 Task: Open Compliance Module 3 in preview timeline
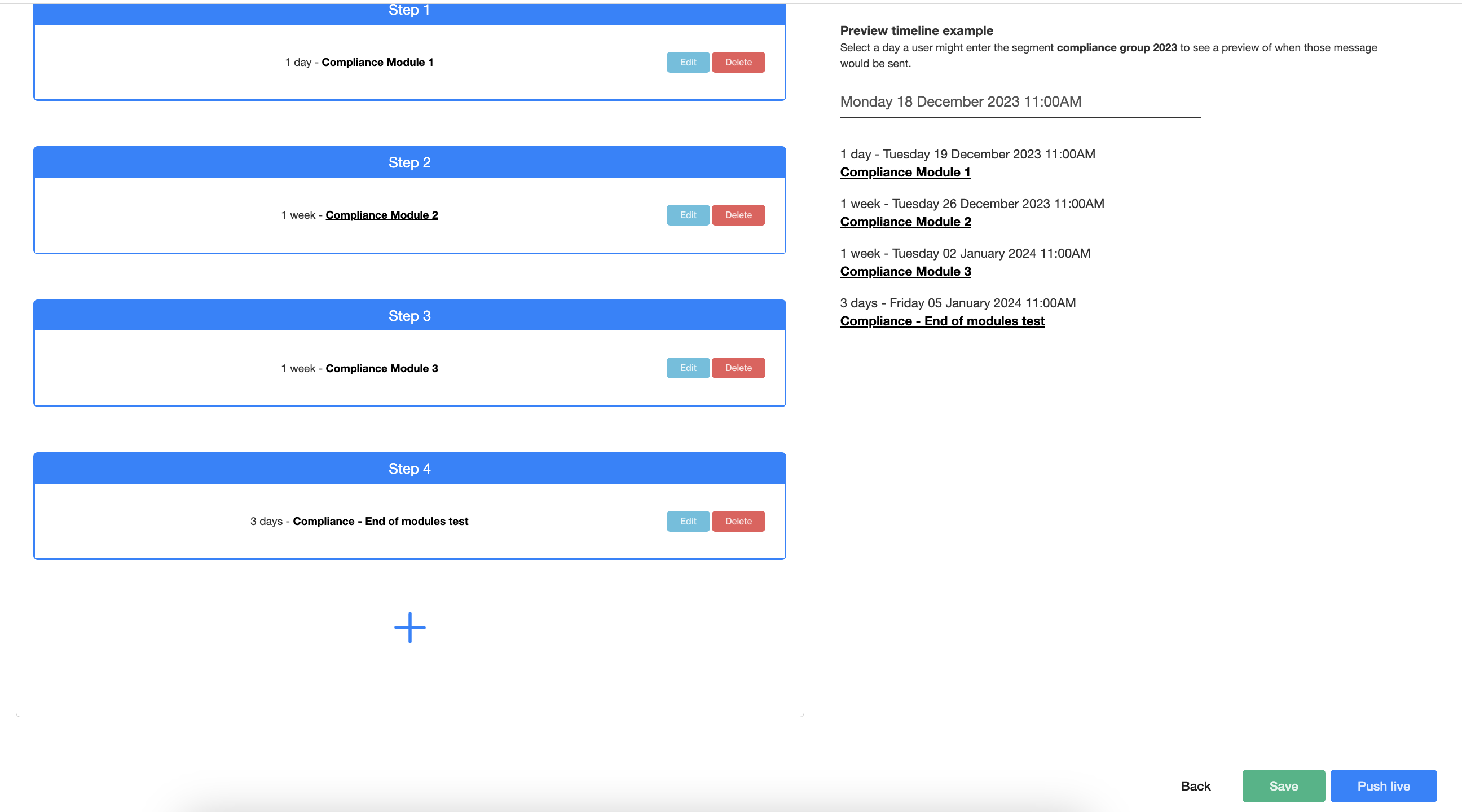(905, 272)
